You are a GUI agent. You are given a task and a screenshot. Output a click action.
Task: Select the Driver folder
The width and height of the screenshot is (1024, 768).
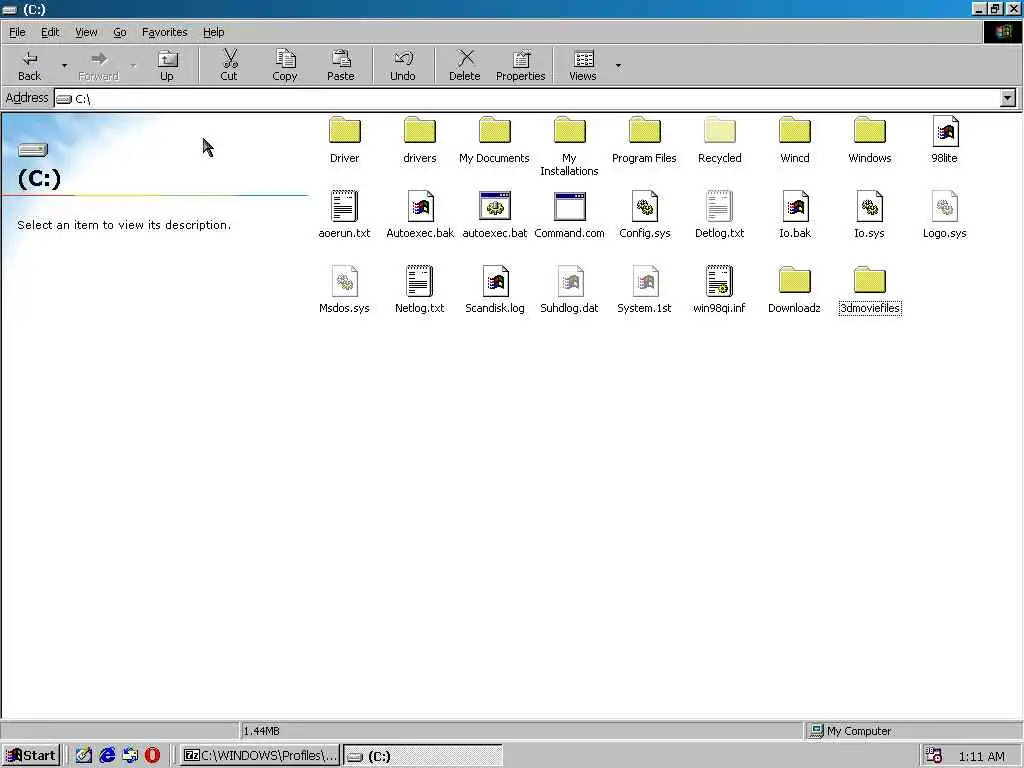tap(344, 140)
